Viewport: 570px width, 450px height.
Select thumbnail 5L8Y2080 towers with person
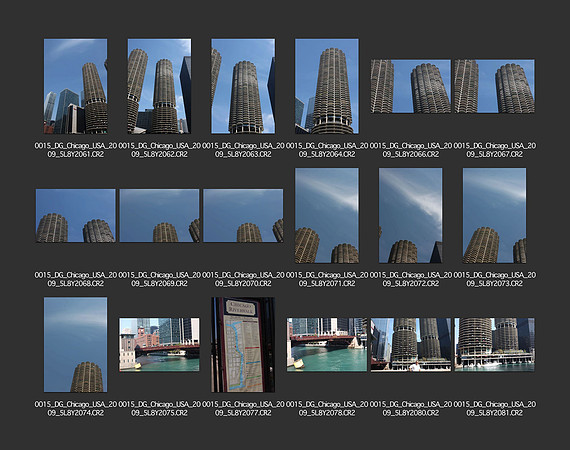pyautogui.click(x=411, y=345)
